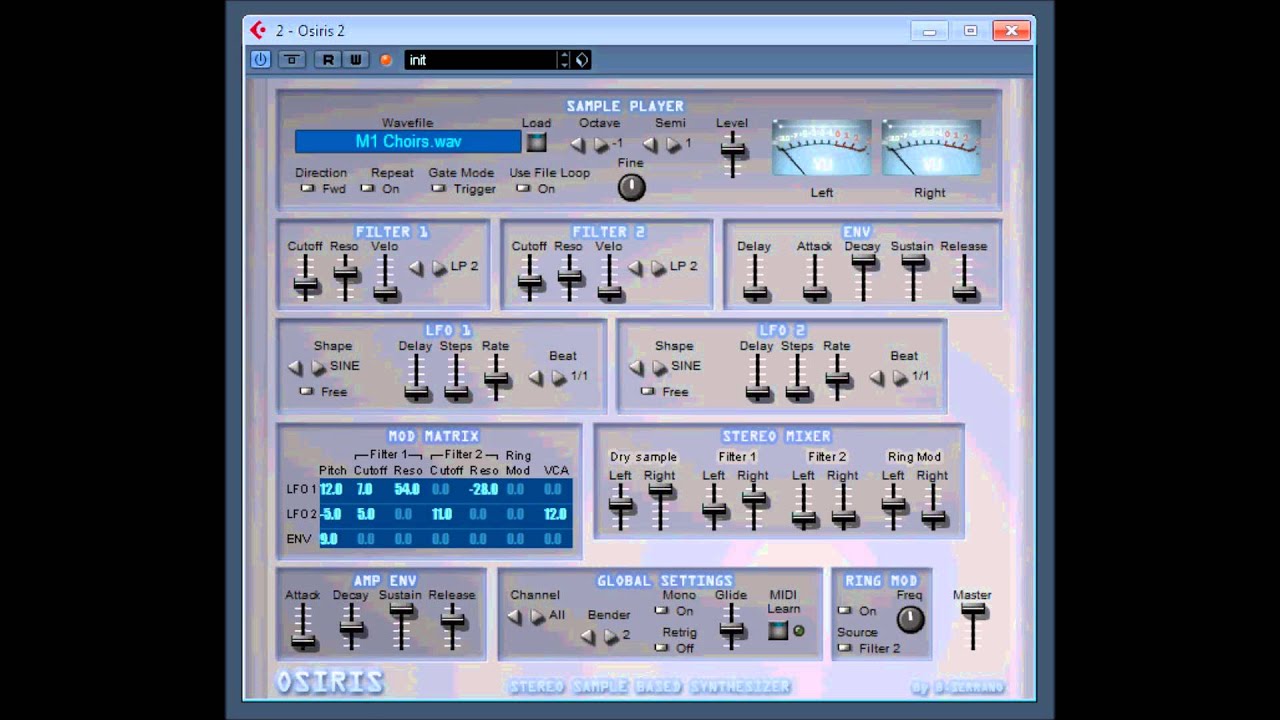
Task: Enable Read automation (R) button
Action: [328, 60]
